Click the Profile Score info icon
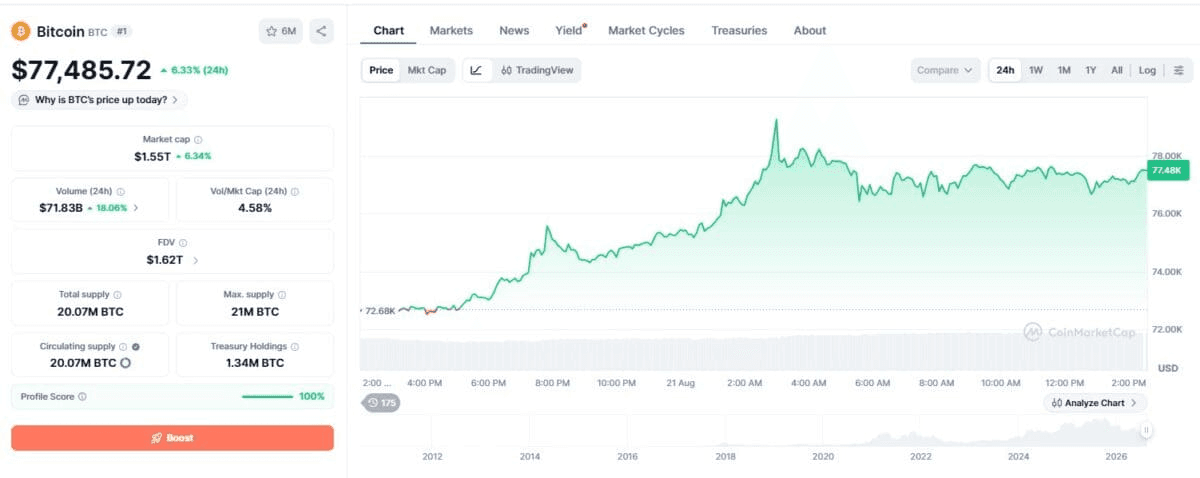The width and height of the screenshot is (1200, 478). tap(82, 396)
